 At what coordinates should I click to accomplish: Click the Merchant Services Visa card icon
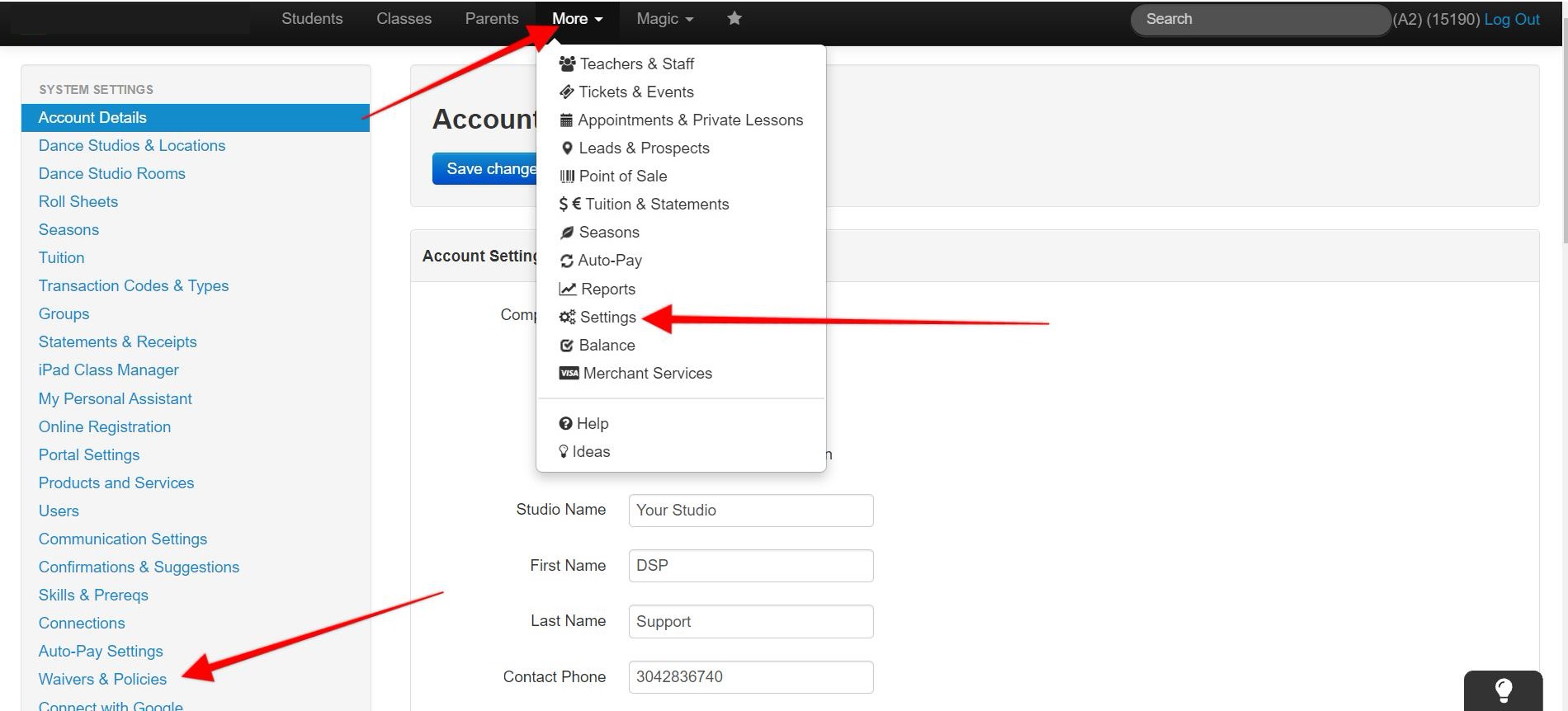coord(569,373)
